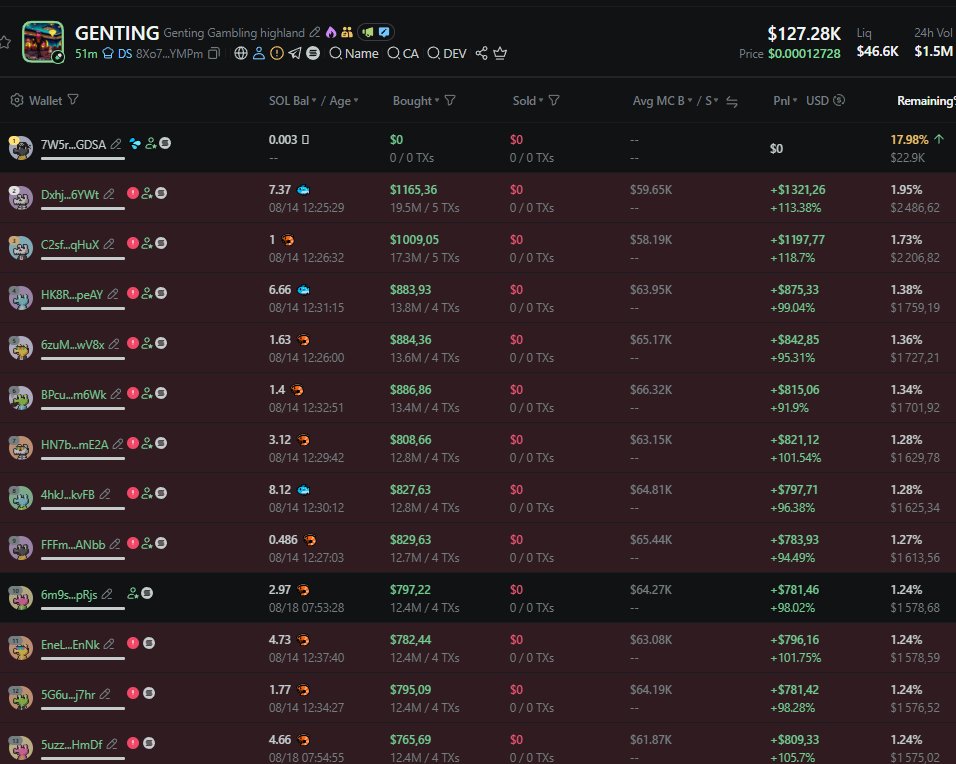This screenshot has height=764, width=956.
Task: Open wallet 6m9s...pRjs
Action: click(69, 594)
